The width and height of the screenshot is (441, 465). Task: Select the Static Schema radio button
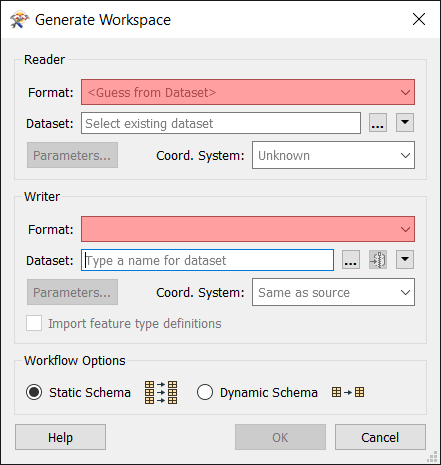coord(34,392)
